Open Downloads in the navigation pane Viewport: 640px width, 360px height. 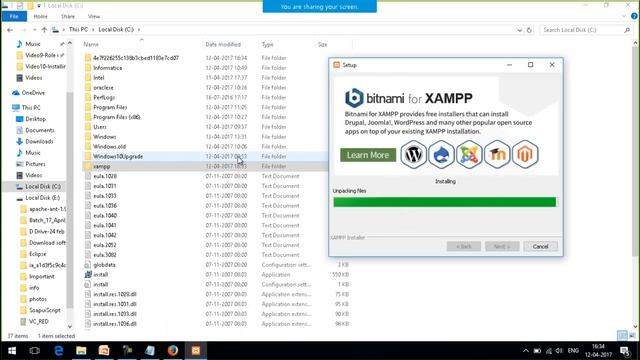[x=39, y=141]
